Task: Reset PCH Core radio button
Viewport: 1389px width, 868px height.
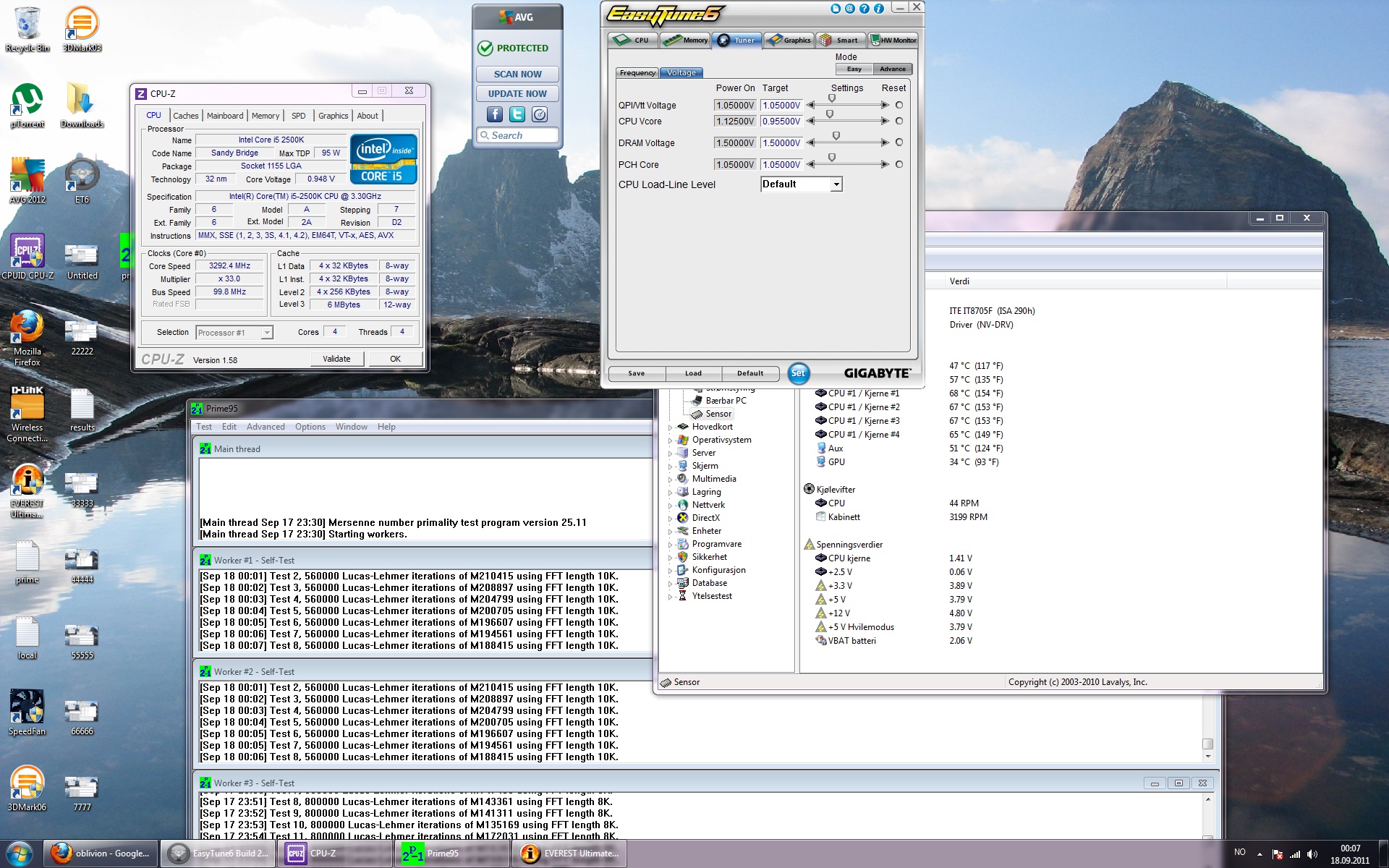Action: pyautogui.click(x=899, y=164)
